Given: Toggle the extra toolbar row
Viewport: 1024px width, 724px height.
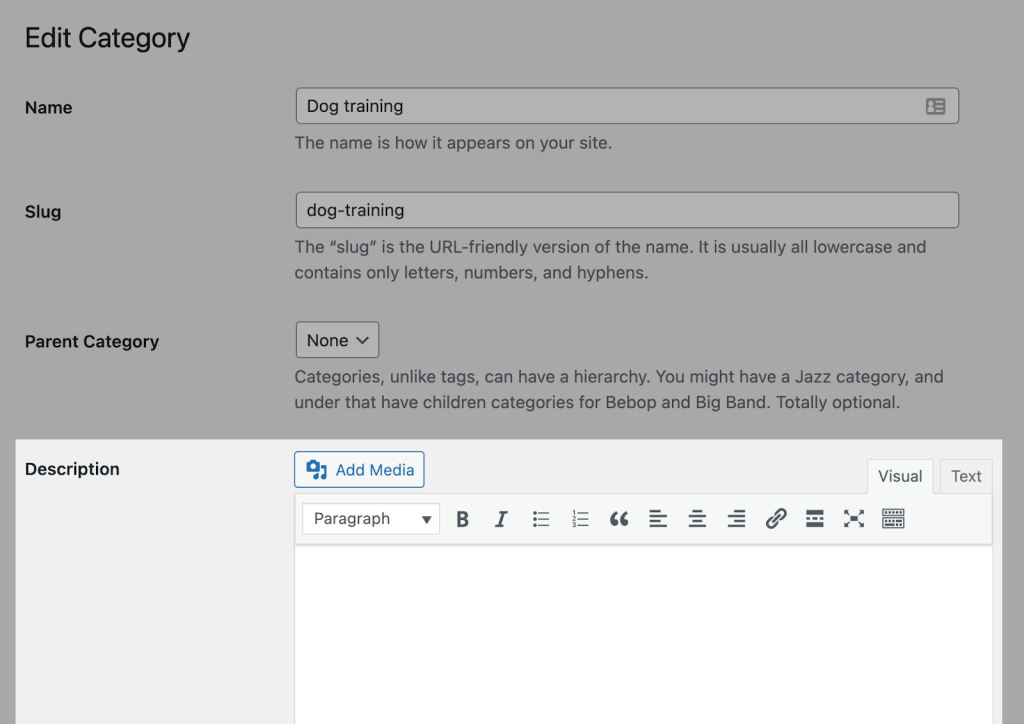Looking at the screenshot, I should click(893, 519).
